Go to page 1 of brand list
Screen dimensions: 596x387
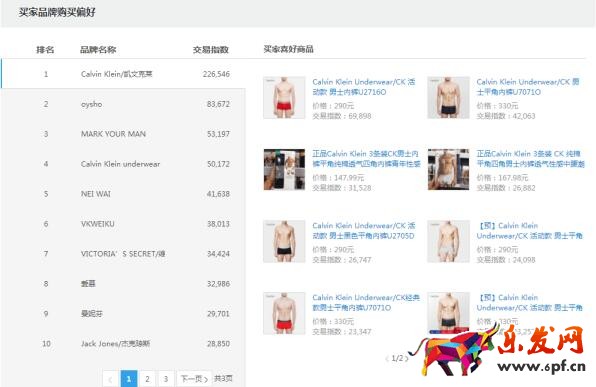129,379
